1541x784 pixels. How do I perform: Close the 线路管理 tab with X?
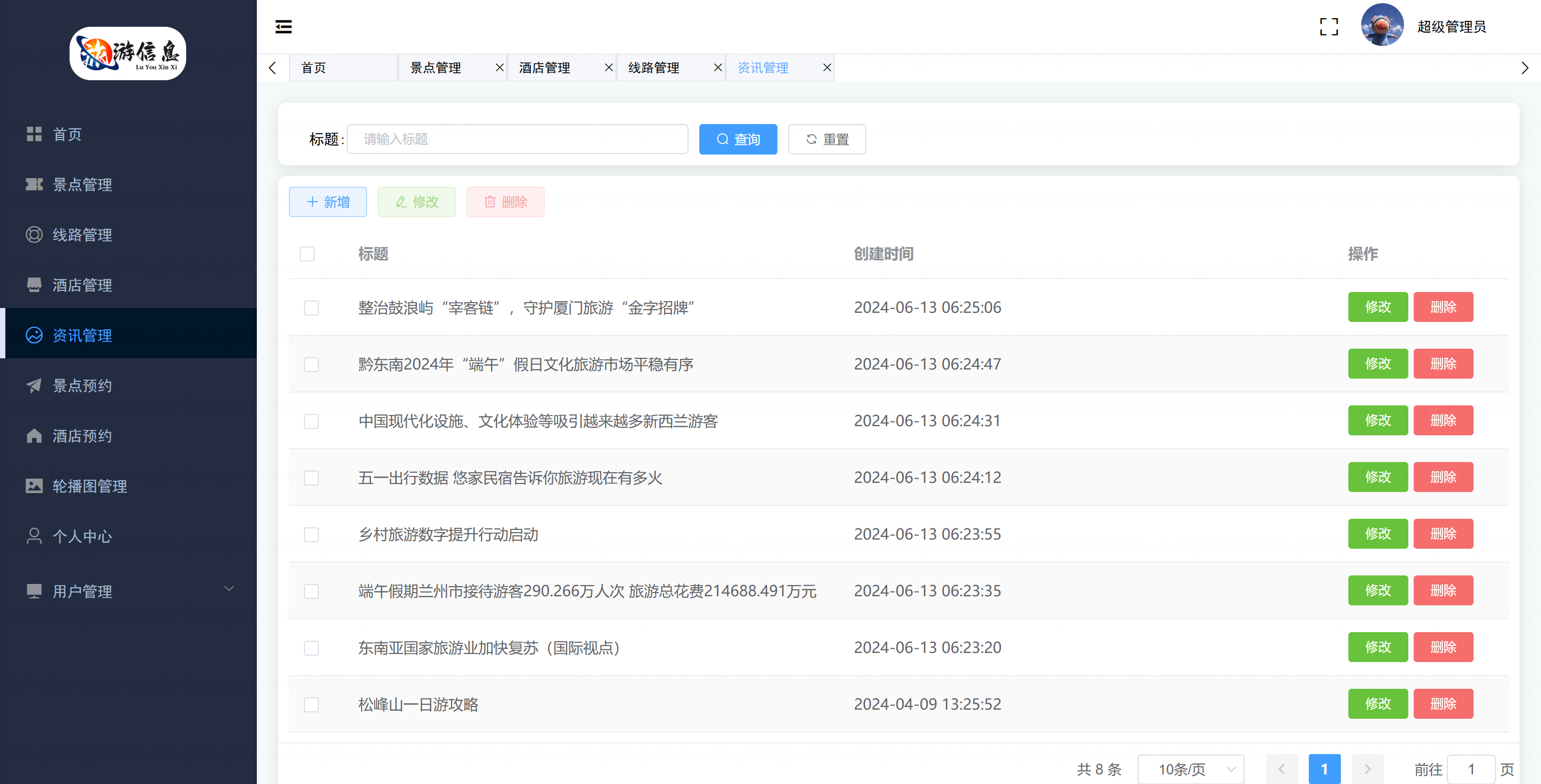point(718,67)
